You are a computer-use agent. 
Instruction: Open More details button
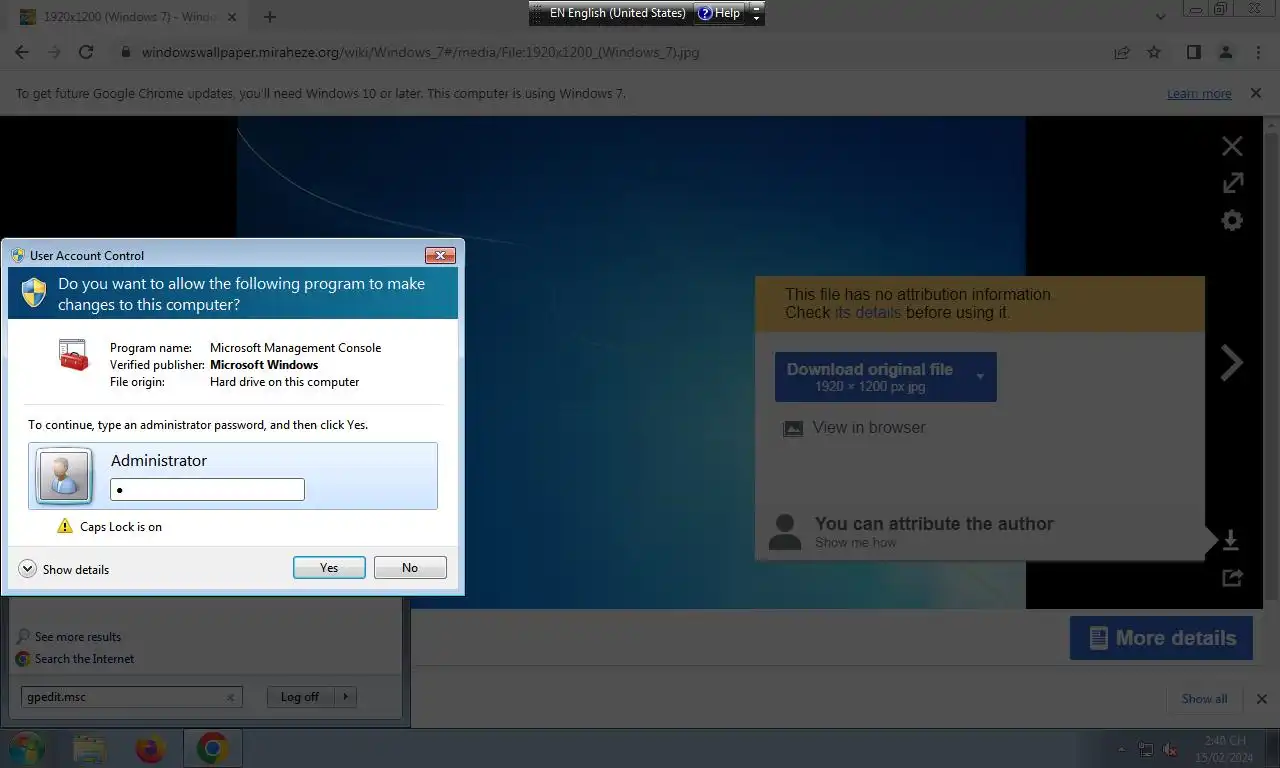click(1161, 638)
